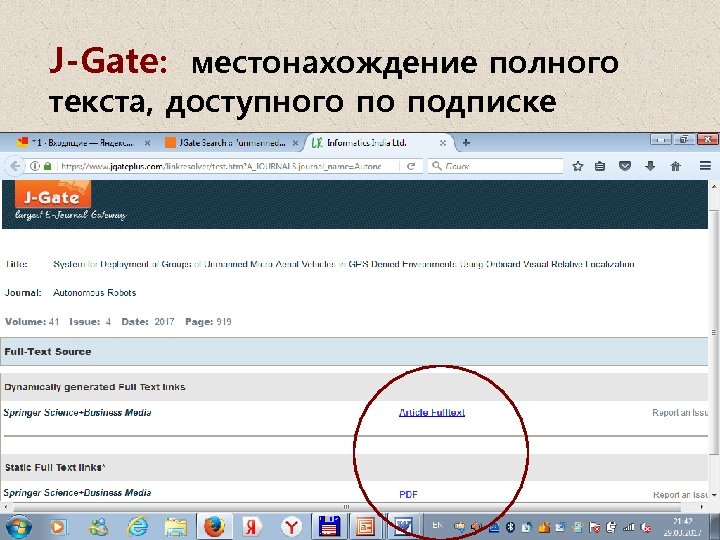720x540 pixels.
Task: Save the page to Pocket
Action: click(x=625, y=166)
